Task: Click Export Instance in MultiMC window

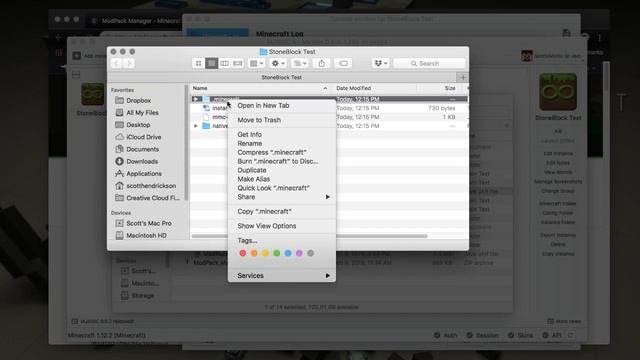Action: 558,235
